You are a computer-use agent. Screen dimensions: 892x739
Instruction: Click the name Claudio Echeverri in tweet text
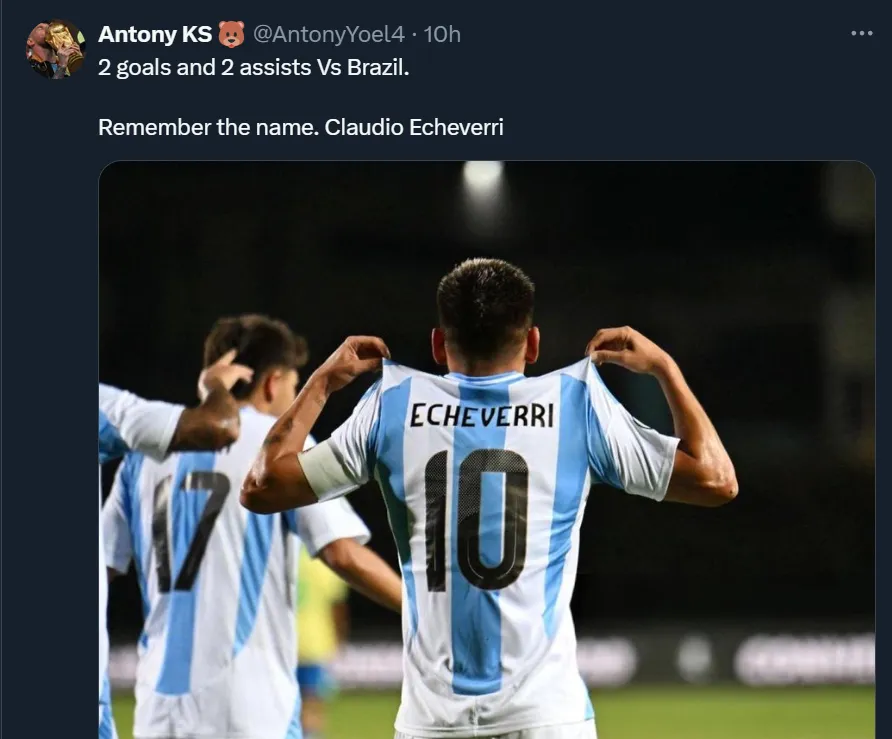pos(414,127)
